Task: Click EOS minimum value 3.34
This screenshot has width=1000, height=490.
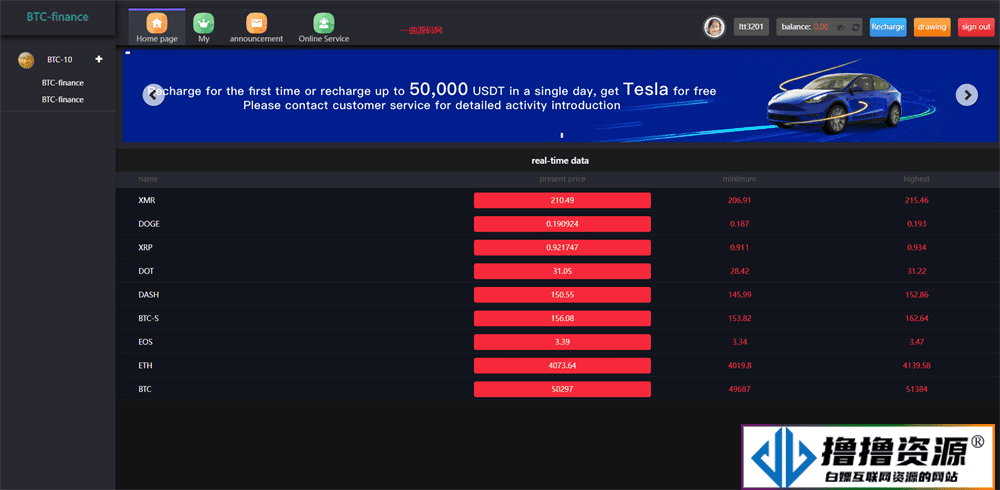Action: point(739,342)
